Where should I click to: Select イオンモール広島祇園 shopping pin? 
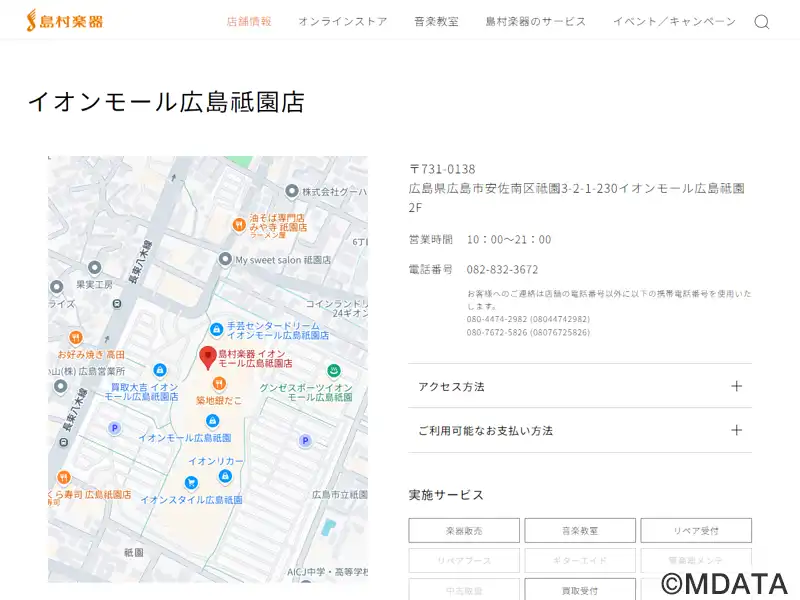tap(212, 421)
